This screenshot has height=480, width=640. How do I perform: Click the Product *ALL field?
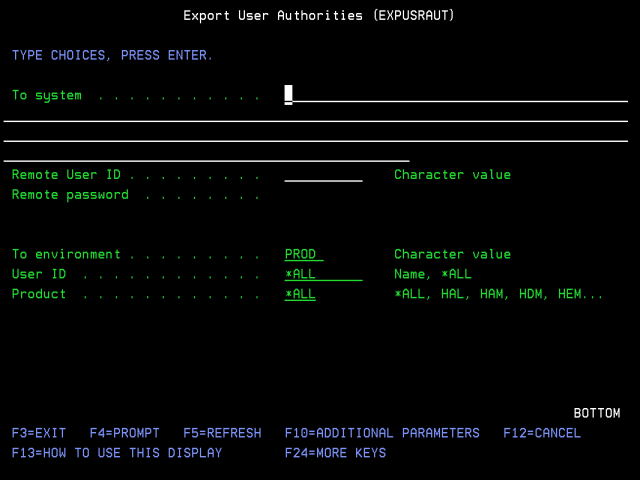(x=300, y=294)
